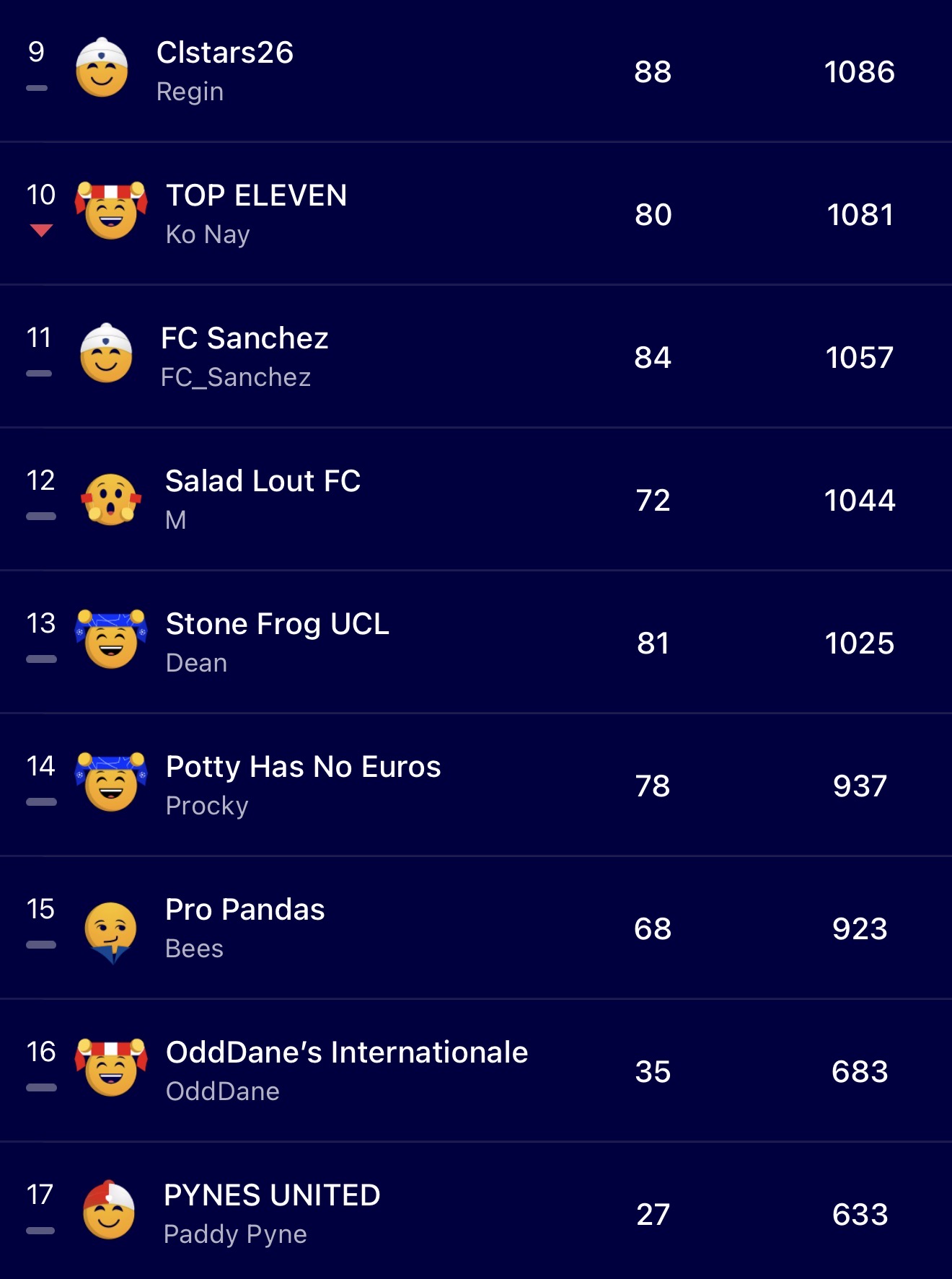The height and width of the screenshot is (1279, 952).
Task: Click Pro Pandas matchday score 68
Action: 653,929
